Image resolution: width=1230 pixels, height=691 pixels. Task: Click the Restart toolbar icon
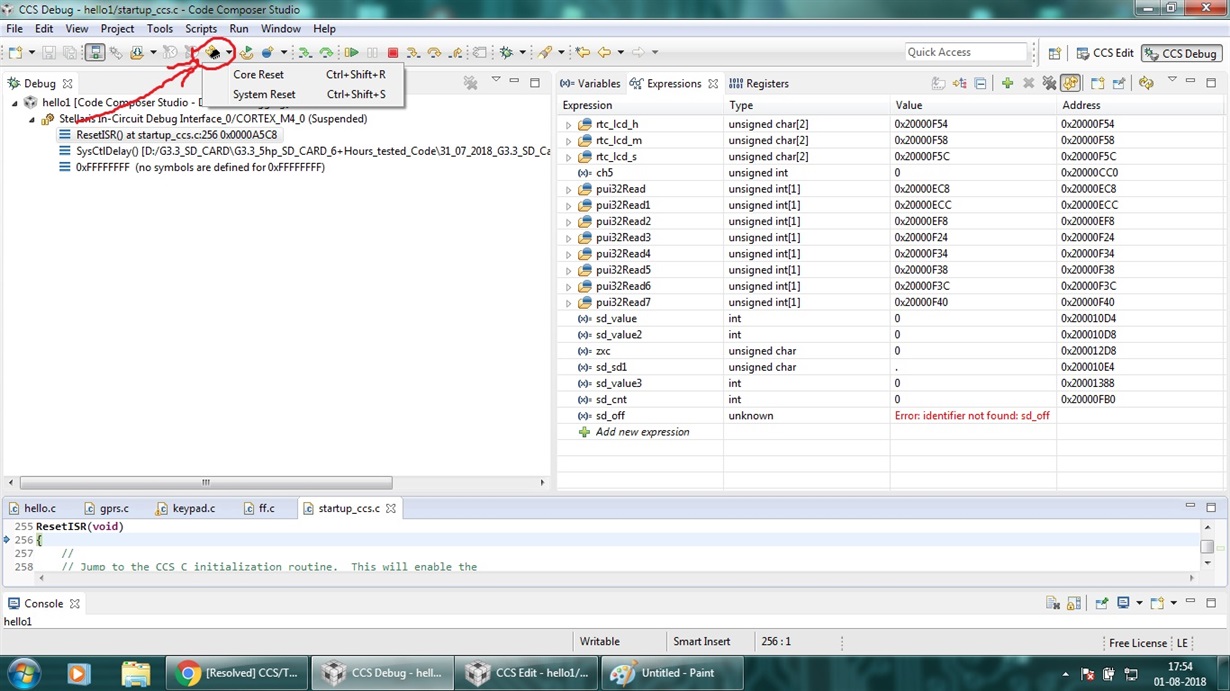pos(247,52)
